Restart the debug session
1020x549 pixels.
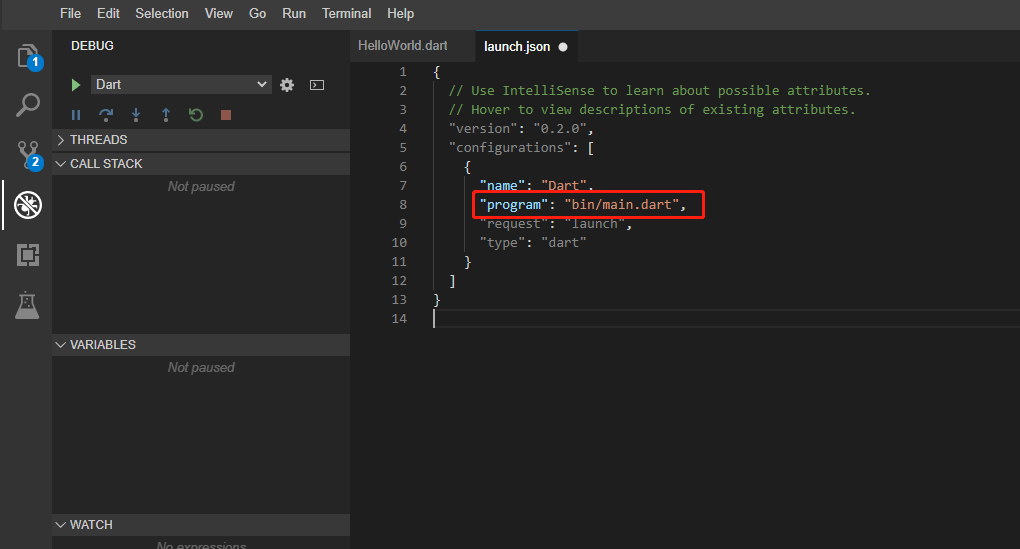tap(196, 115)
